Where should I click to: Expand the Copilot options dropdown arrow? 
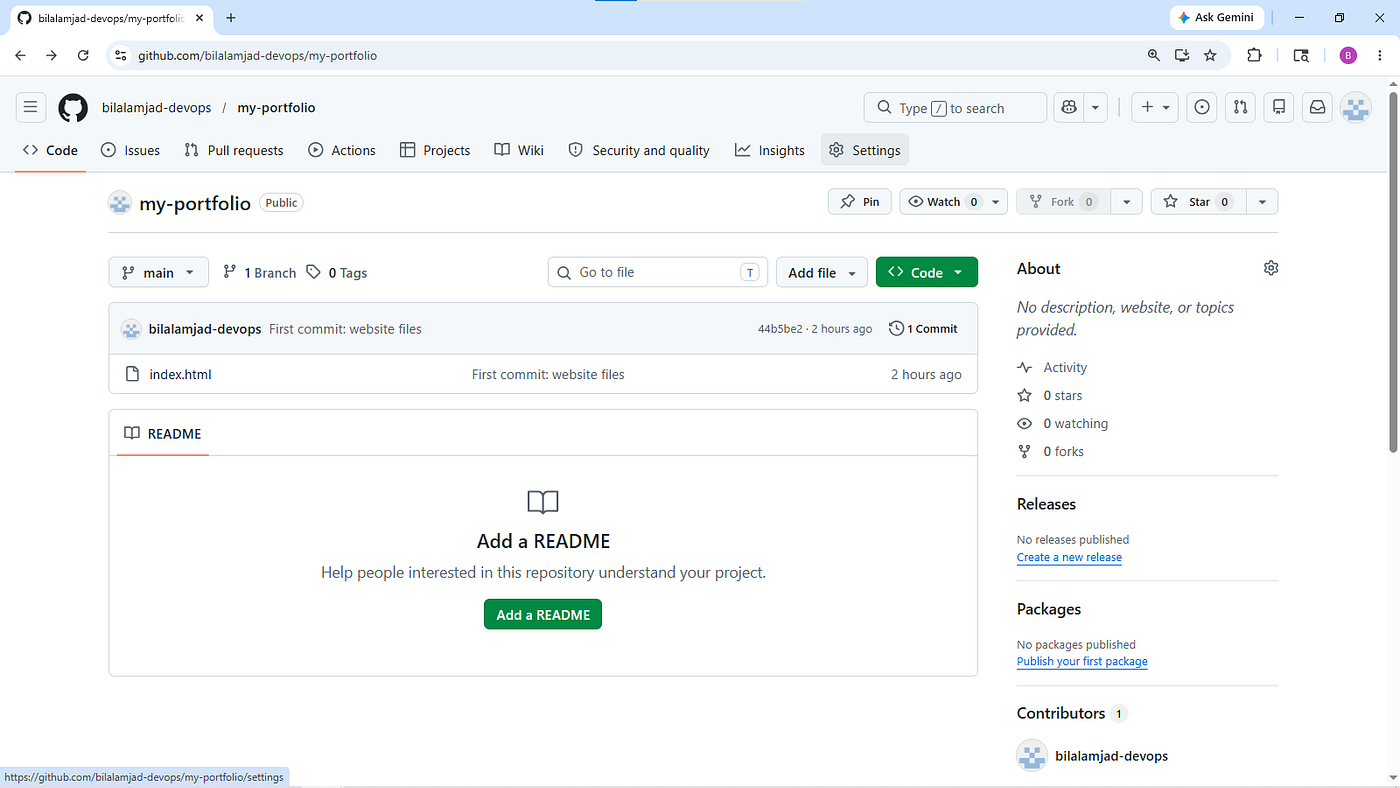(1096, 107)
